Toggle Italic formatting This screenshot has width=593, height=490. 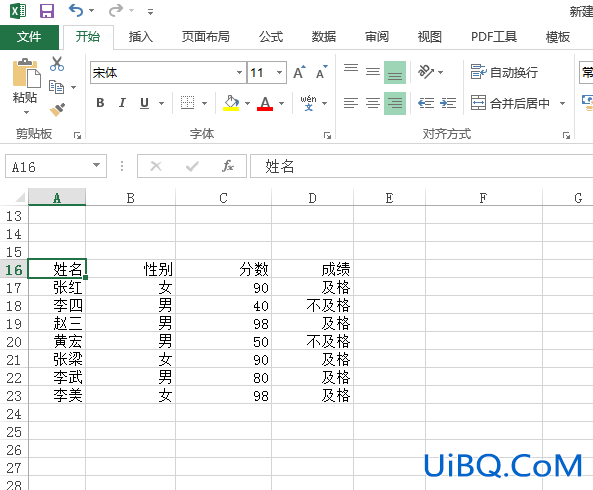[122, 103]
